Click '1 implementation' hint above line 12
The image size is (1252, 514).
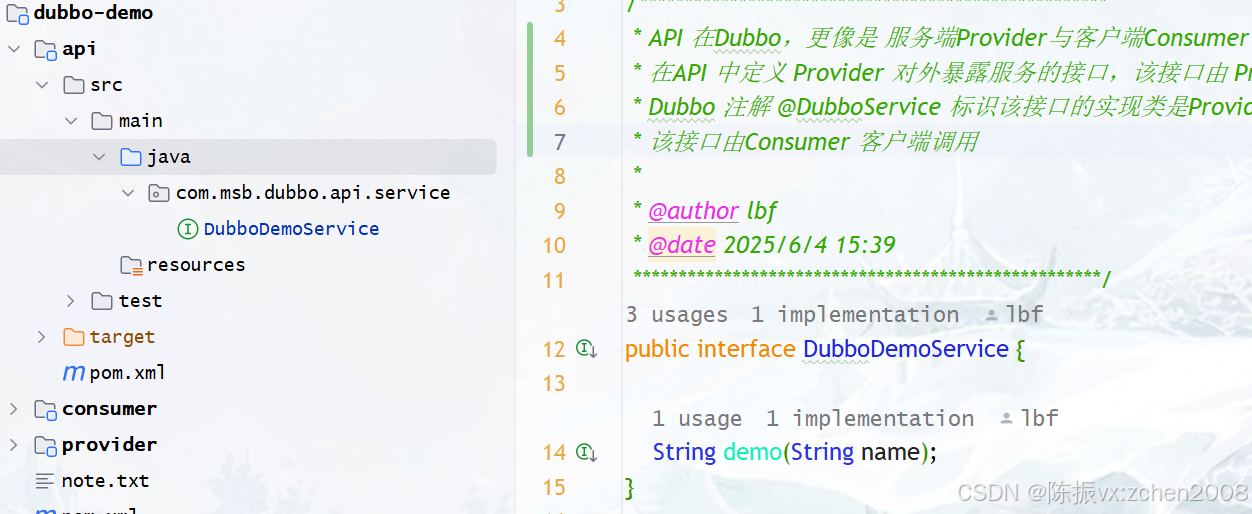point(855,315)
